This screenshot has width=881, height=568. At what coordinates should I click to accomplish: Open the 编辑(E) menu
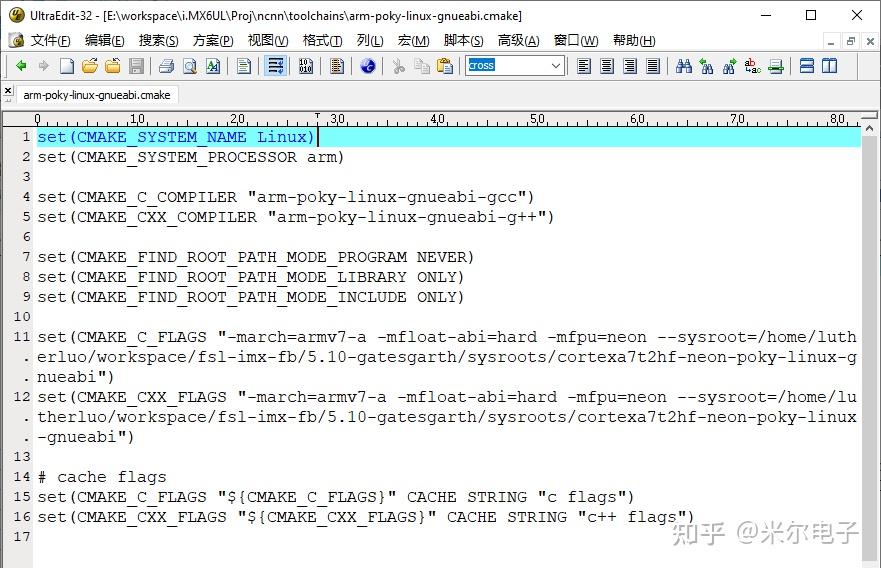[105, 40]
